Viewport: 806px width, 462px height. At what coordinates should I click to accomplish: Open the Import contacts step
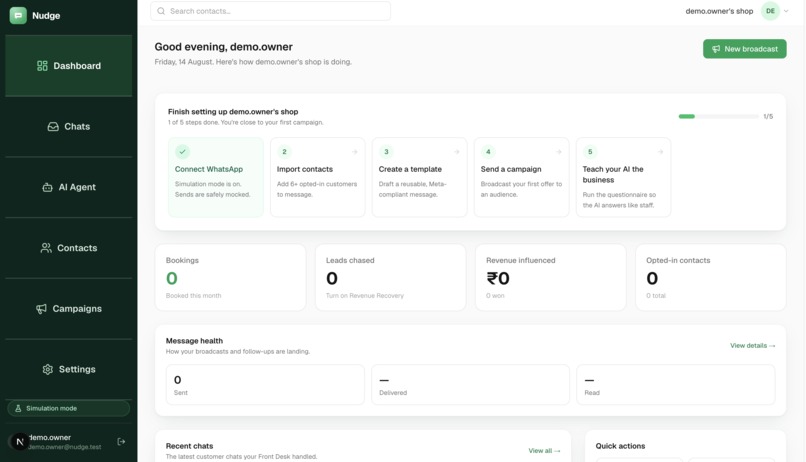pyautogui.click(x=318, y=177)
